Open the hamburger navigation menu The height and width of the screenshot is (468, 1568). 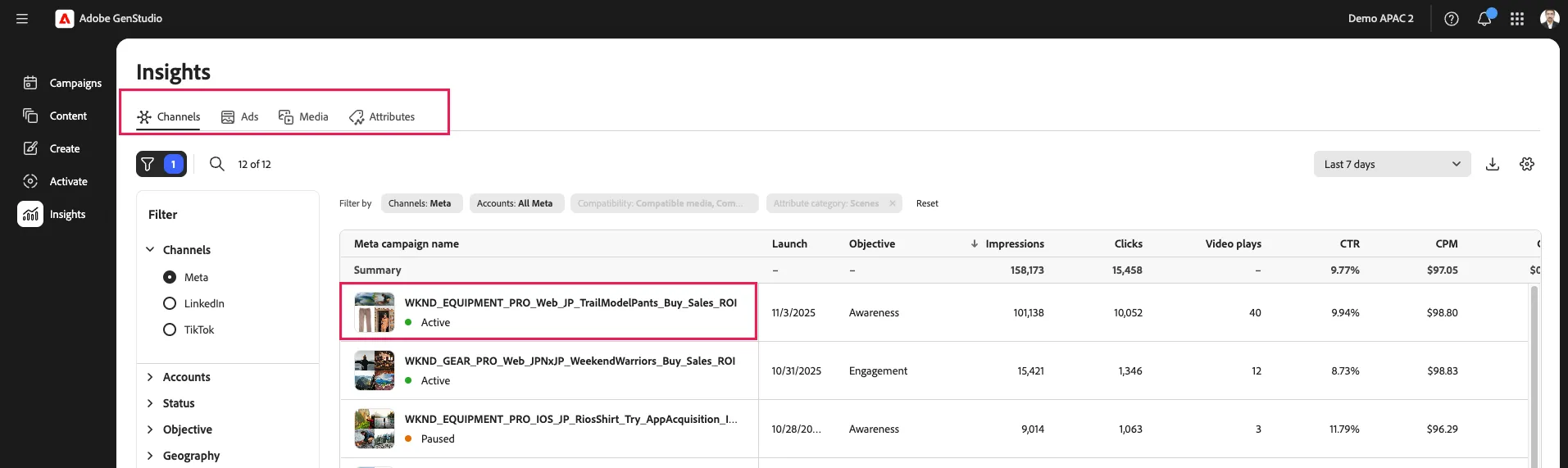click(22, 18)
